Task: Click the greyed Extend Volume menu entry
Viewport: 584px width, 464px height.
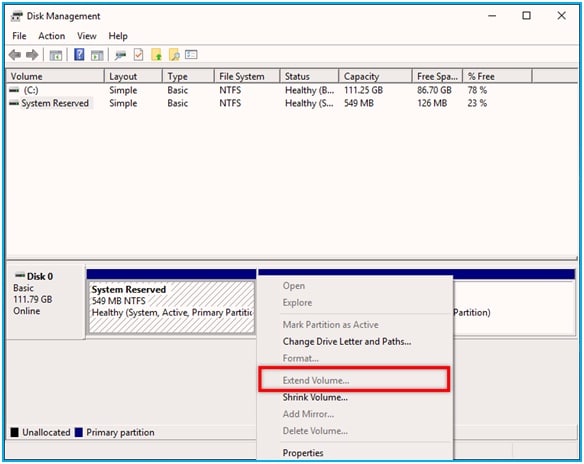Action: 316,380
